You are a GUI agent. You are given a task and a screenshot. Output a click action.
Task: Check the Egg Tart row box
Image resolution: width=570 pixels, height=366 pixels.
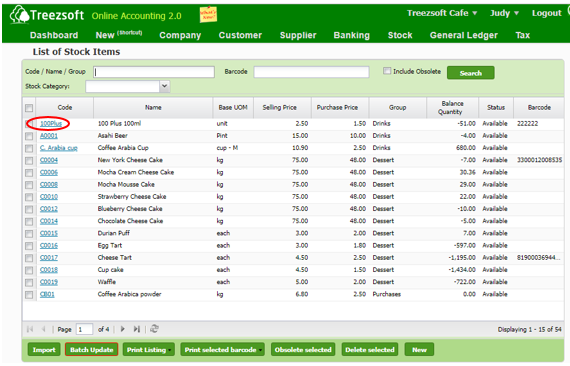click(29, 246)
